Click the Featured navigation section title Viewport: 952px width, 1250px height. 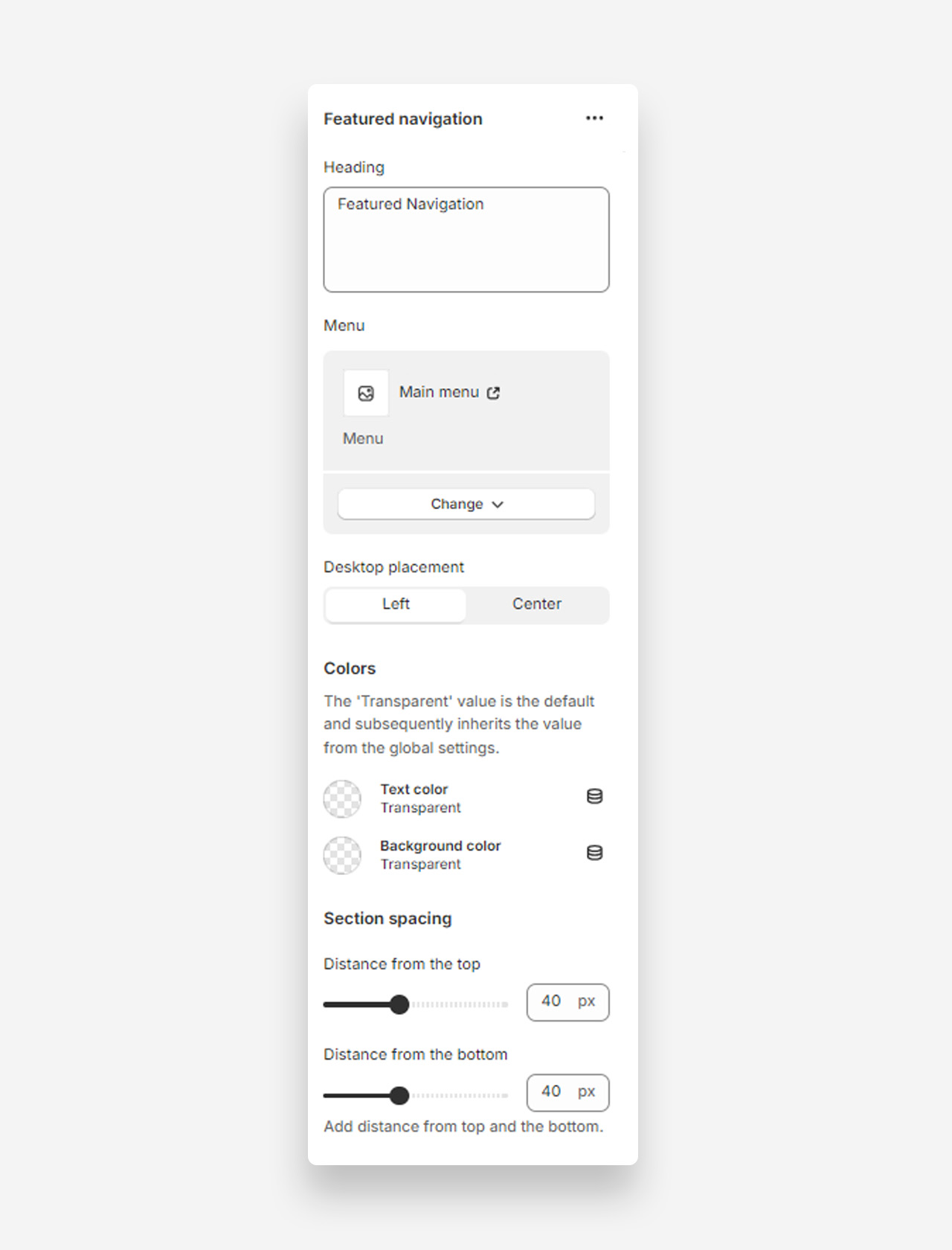[403, 119]
